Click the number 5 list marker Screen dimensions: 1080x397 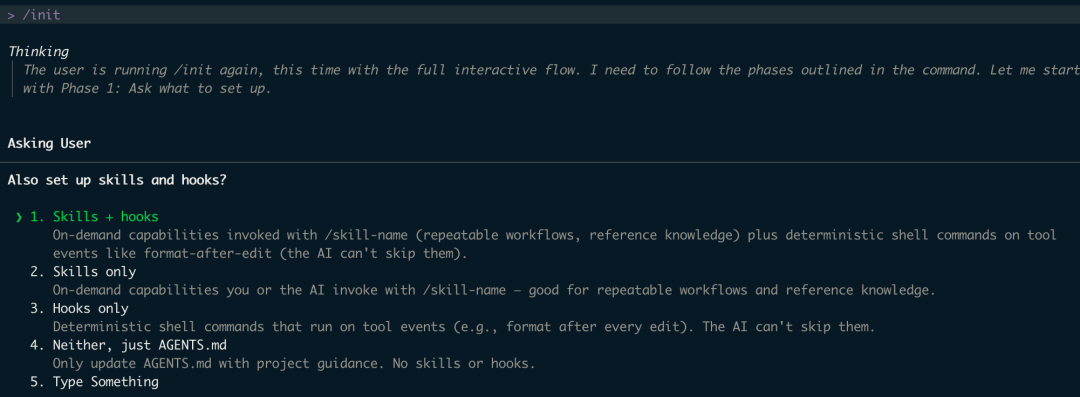click(x=37, y=382)
